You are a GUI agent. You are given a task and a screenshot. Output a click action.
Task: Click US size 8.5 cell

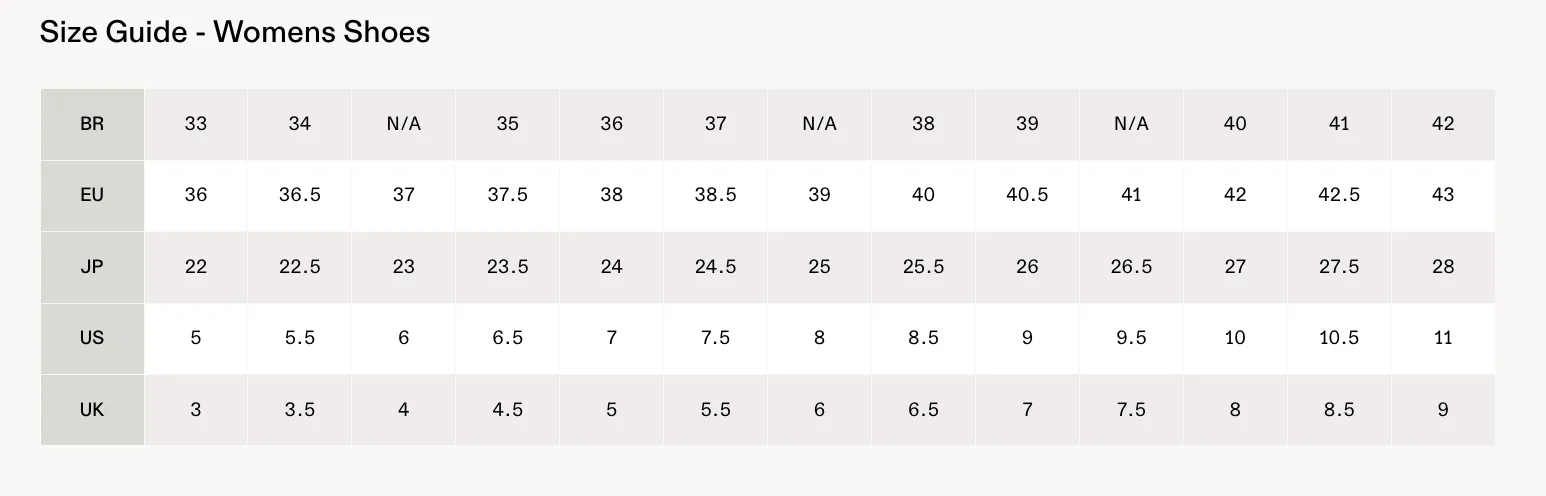[924, 338]
